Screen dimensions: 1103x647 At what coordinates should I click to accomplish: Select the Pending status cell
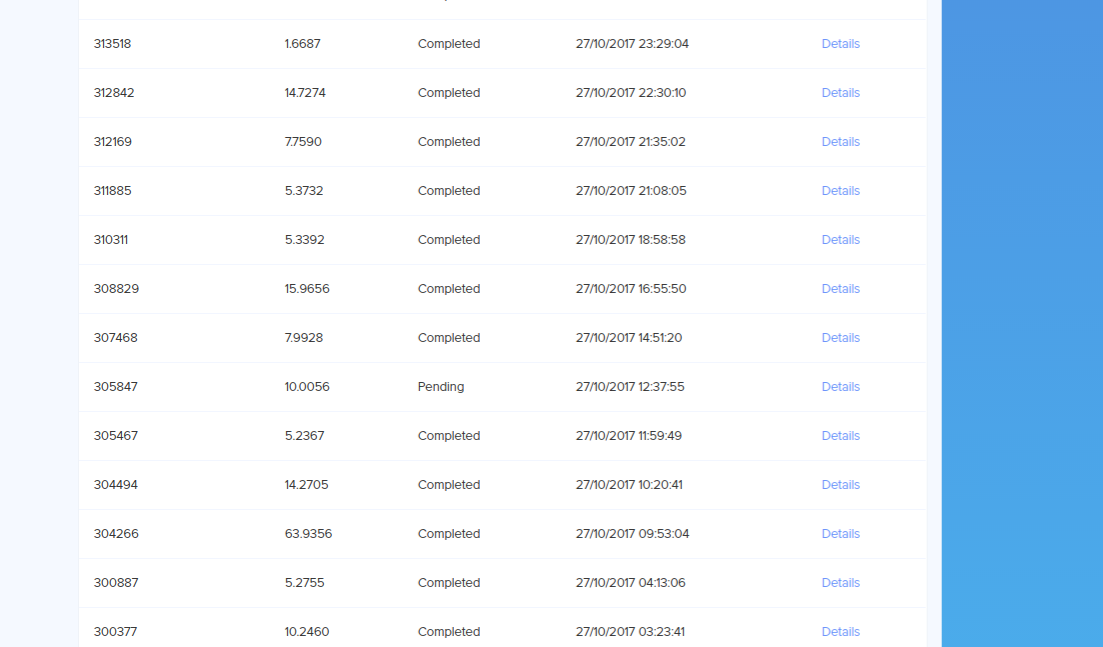(441, 387)
